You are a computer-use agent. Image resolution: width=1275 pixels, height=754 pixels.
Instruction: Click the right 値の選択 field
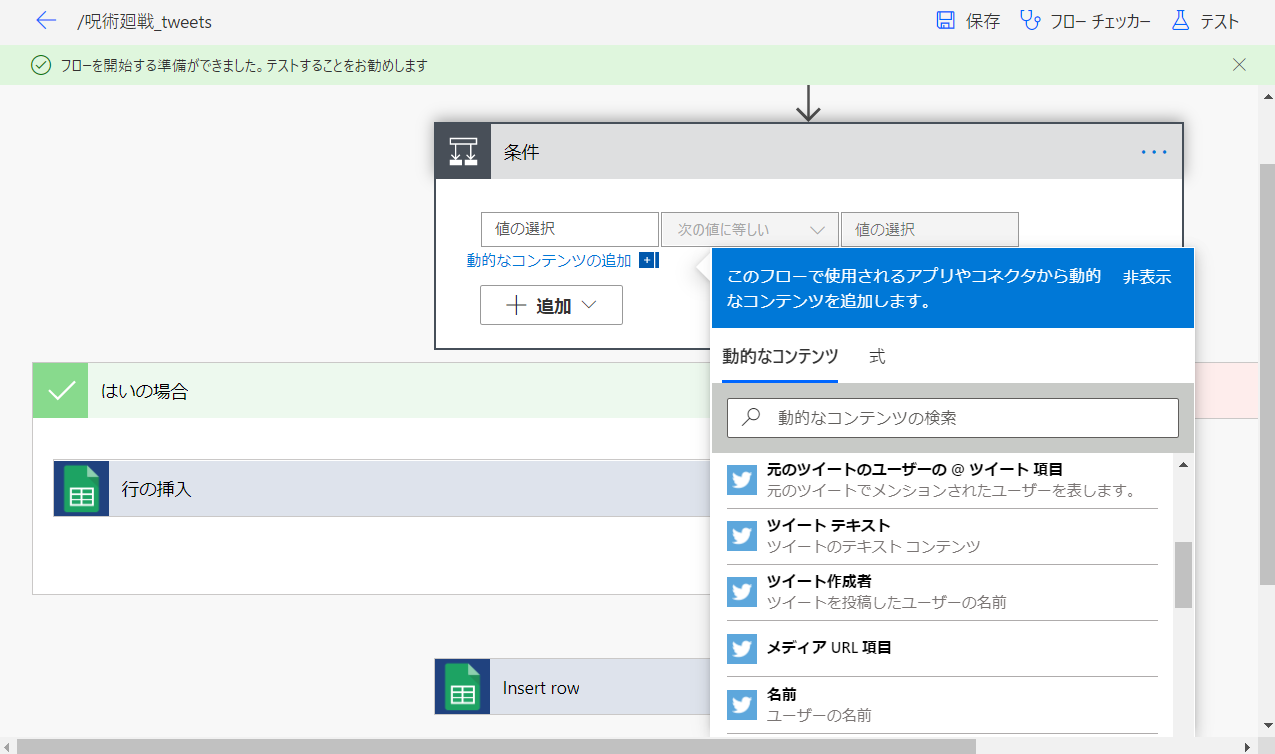click(929, 229)
